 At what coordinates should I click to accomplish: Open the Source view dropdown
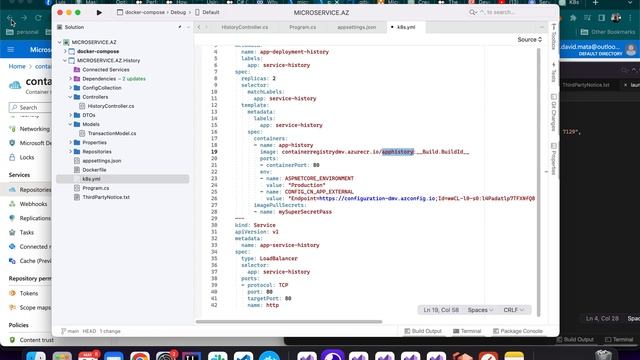tap(529, 40)
